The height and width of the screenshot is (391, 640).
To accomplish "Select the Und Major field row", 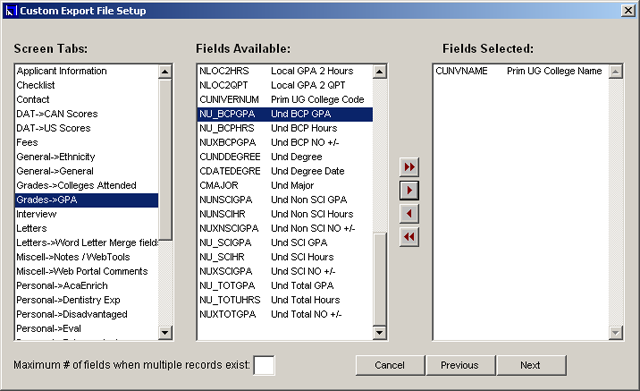I will point(285,185).
